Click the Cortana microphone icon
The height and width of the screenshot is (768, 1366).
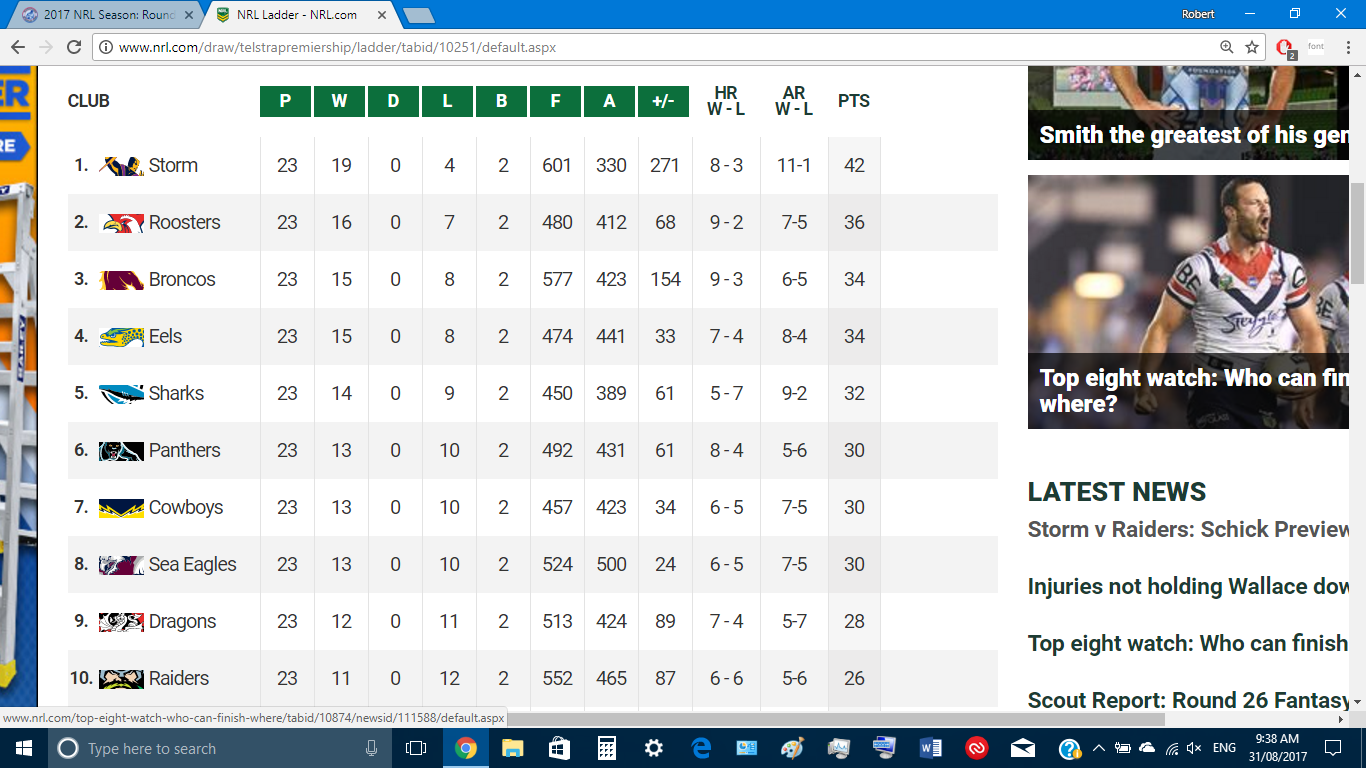[x=372, y=748]
